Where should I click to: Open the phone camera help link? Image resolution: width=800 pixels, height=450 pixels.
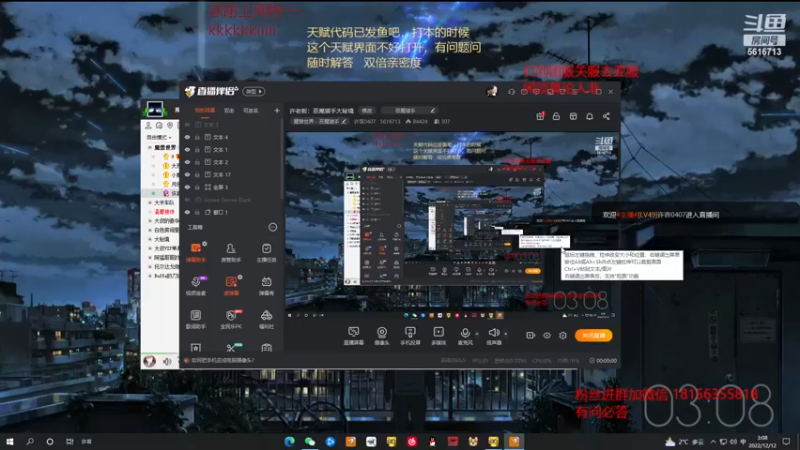tap(222, 360)
